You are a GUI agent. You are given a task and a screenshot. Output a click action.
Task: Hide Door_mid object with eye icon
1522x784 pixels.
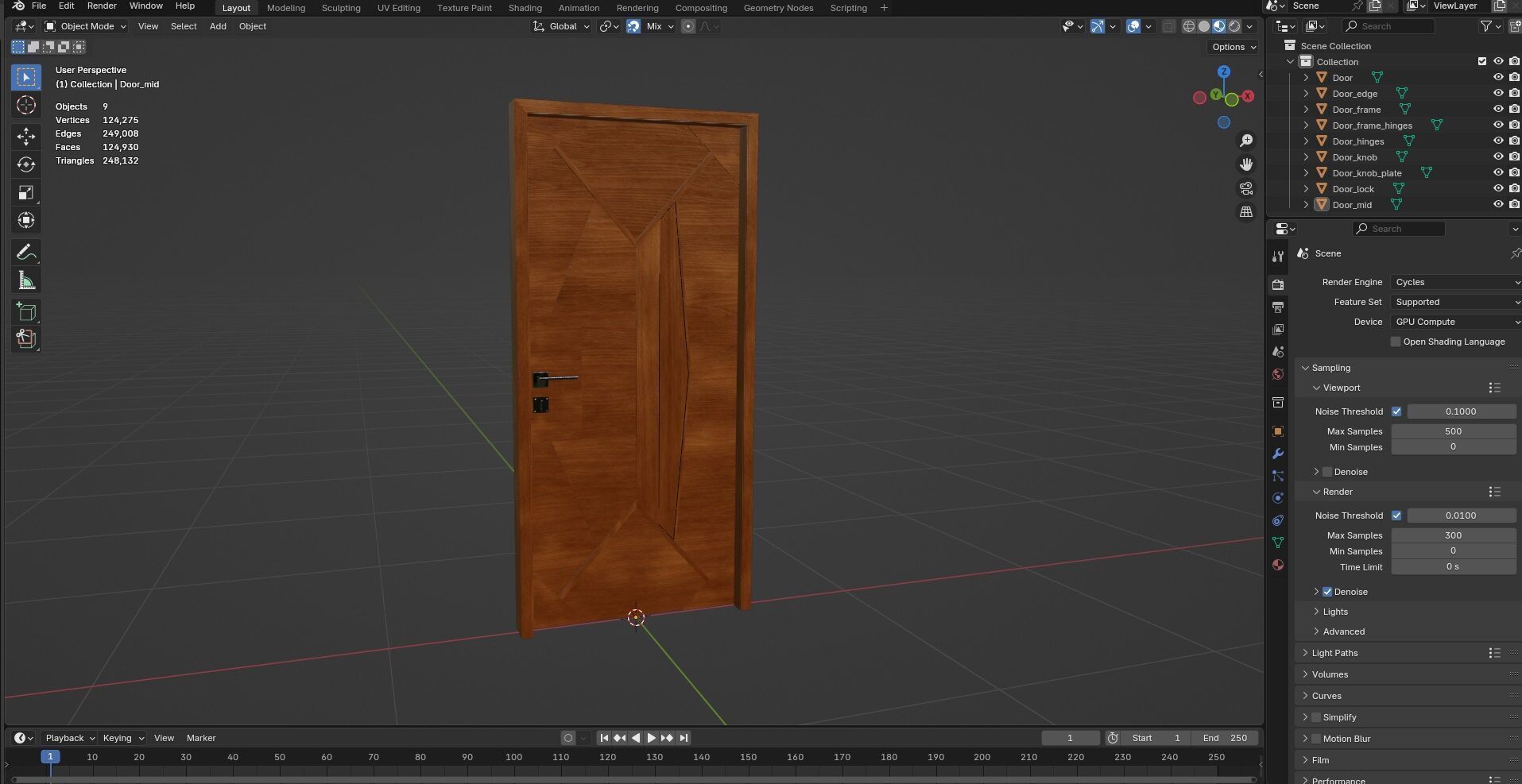pyautogui.click(x=1498, y=204)
